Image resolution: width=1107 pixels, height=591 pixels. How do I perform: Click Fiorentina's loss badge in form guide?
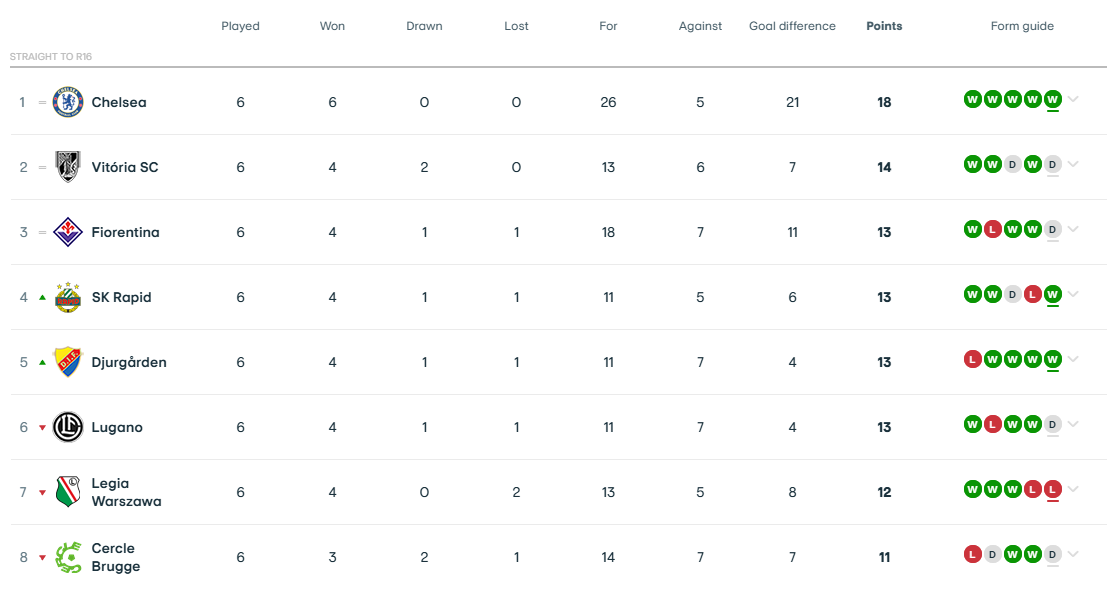[x=993, y=229]
